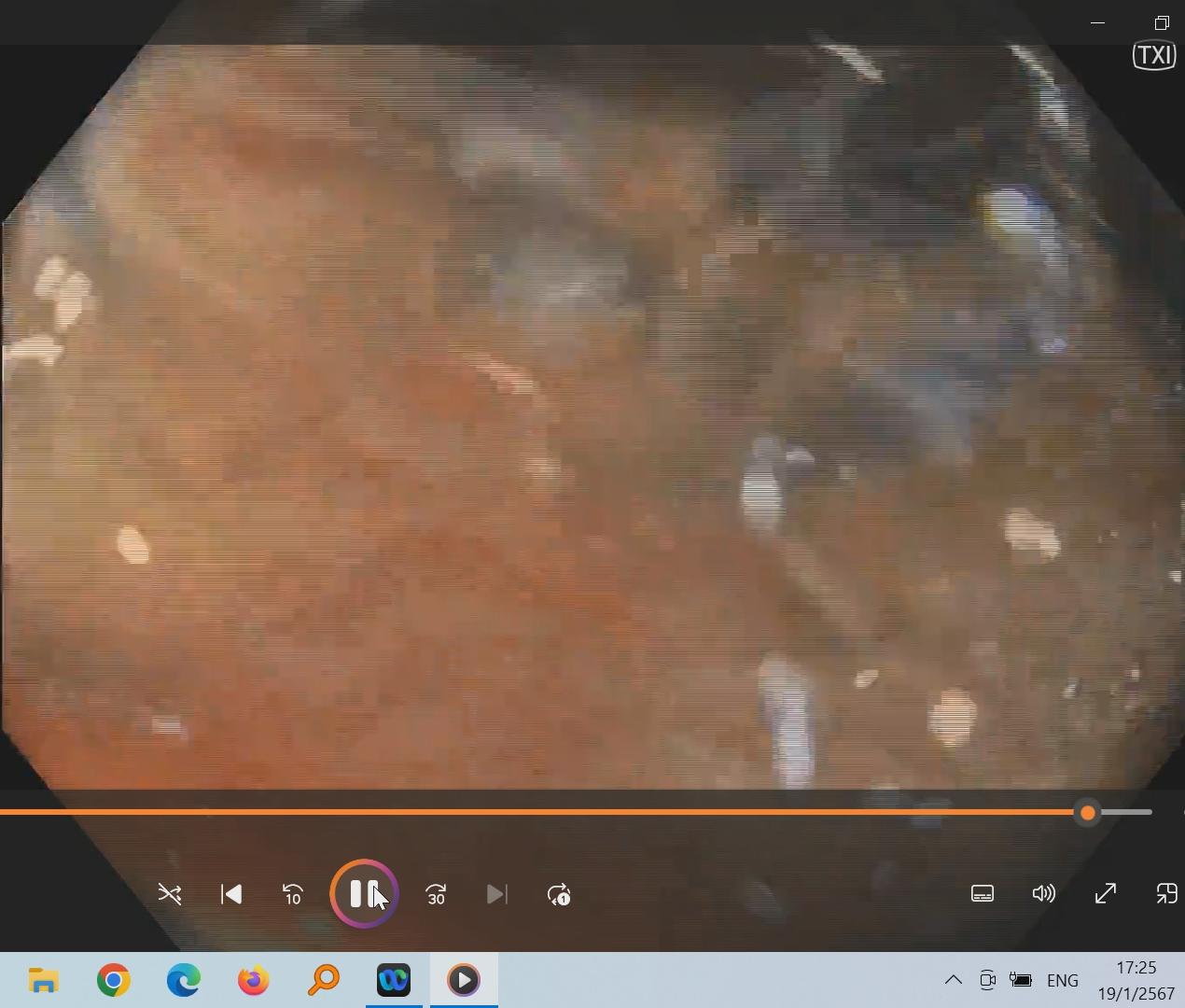The height and width of the screenshot is (1008, 1185).
Task: Click the seek bar playback handle
Action: pyautogui.click(x=1087, y=813)
